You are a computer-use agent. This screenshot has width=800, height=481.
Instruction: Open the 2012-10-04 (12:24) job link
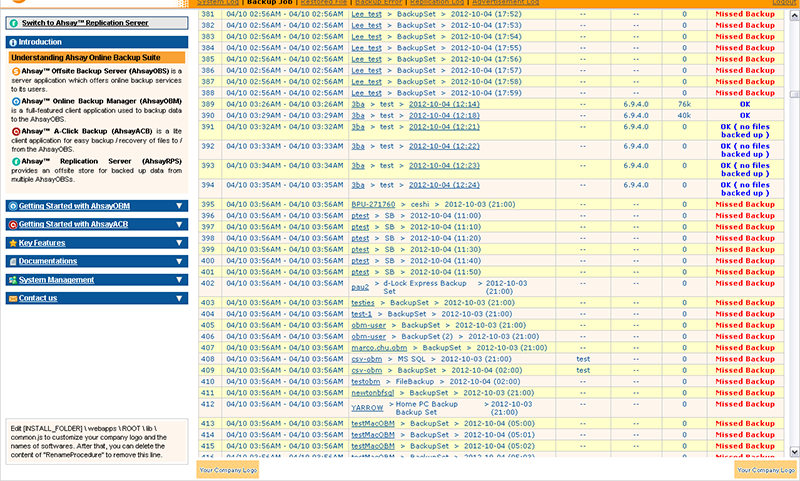coord(444,185)
